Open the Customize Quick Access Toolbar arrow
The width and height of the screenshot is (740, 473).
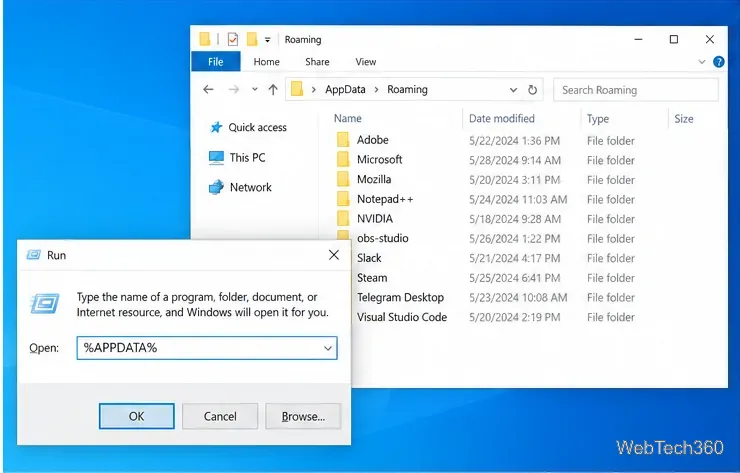click(x=268, y=40)
